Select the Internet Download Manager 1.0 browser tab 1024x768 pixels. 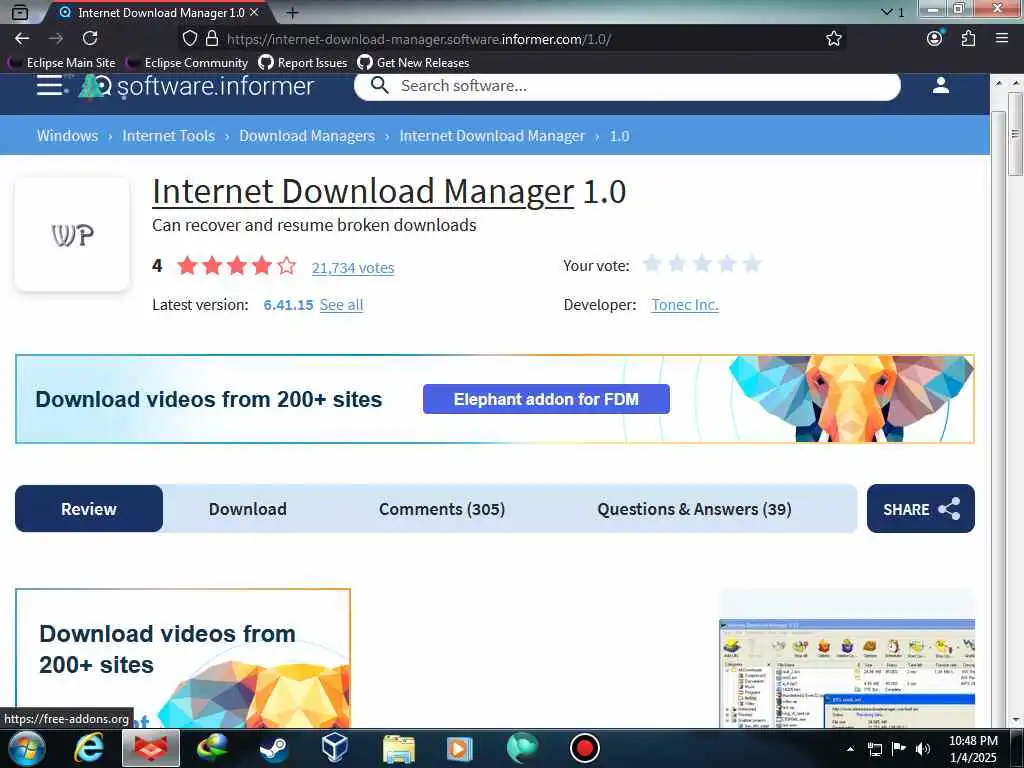tap(157, 12)
